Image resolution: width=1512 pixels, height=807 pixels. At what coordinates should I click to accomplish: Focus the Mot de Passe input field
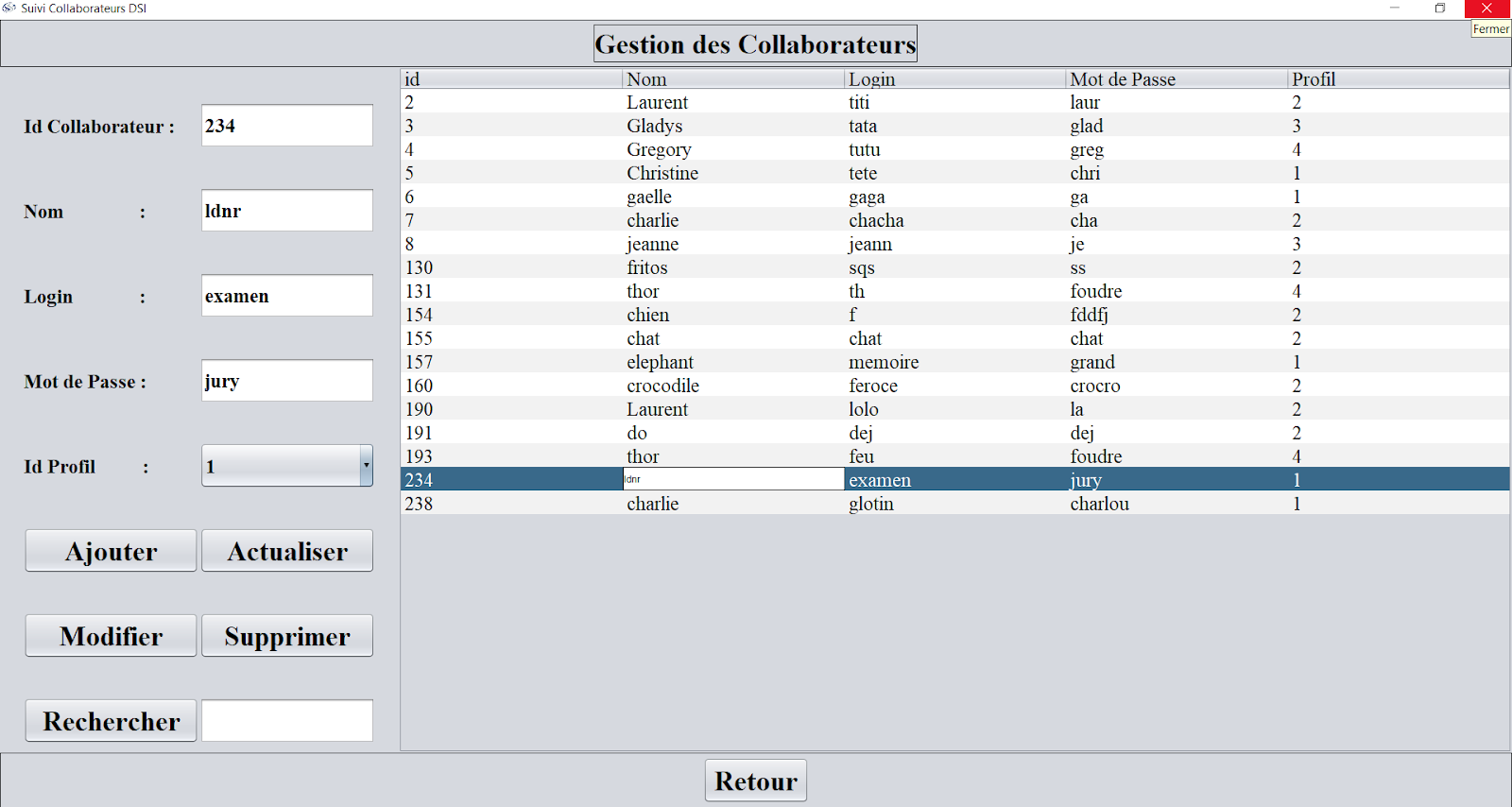pyautogui.click(x=287, y=381)
